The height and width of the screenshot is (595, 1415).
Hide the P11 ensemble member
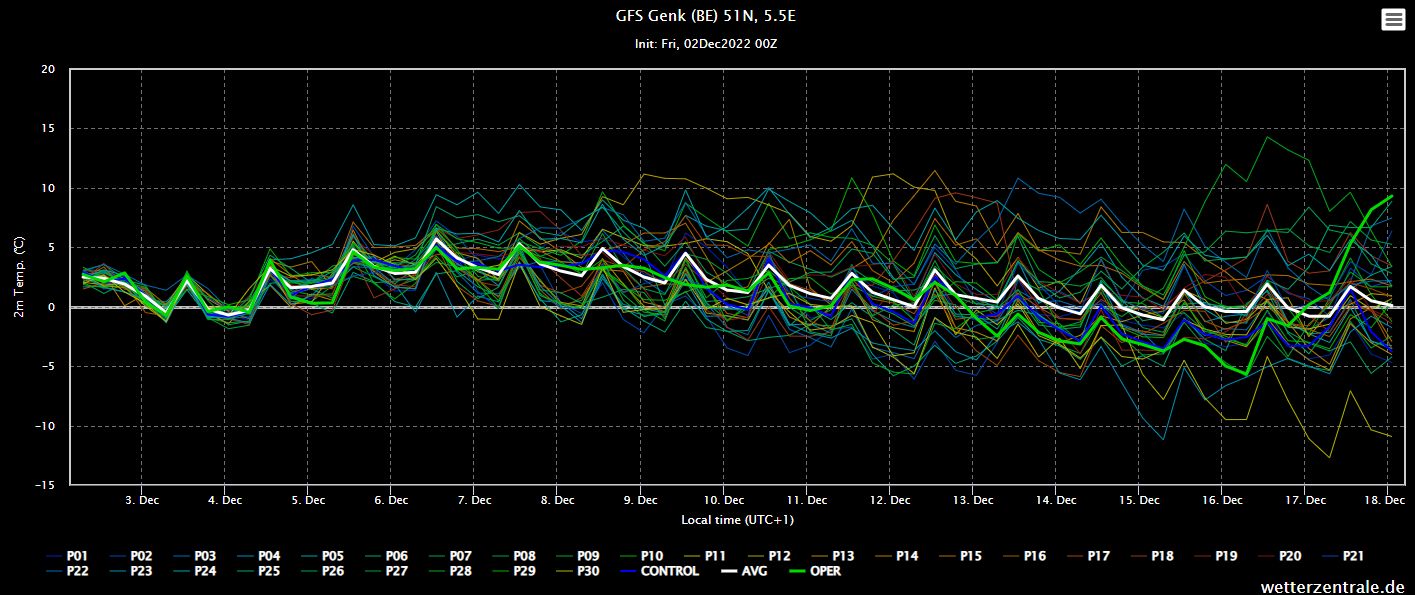coord(707,556)
